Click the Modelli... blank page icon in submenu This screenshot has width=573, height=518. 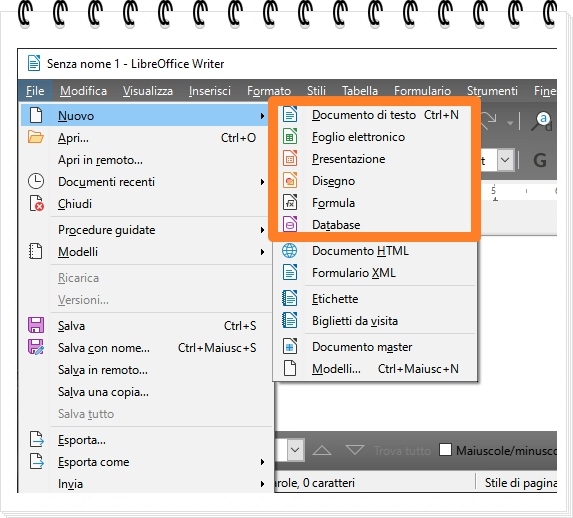click(x=290, y=368)
